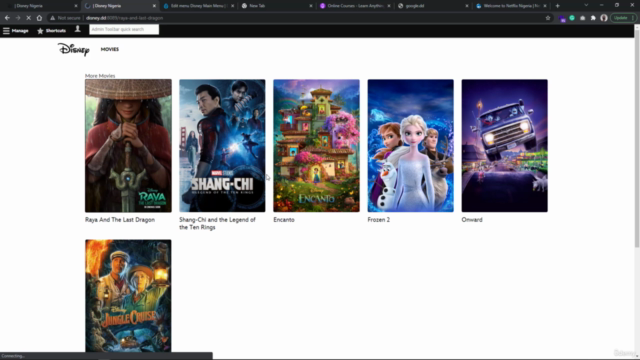Image resolution: width=640 pixels, height=360 pixels.
Task: Click Shang-Chi and the Legend title link
Action: coord(217,223)
